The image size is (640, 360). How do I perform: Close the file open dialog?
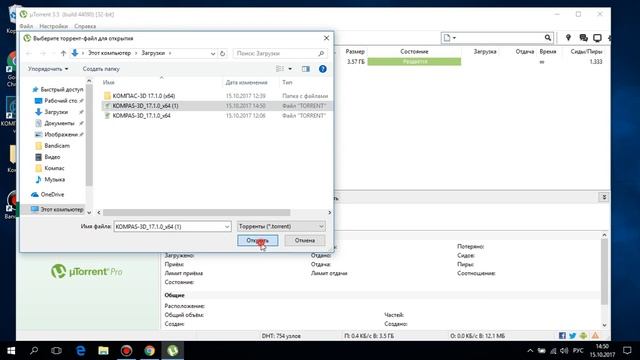[326, 38]
